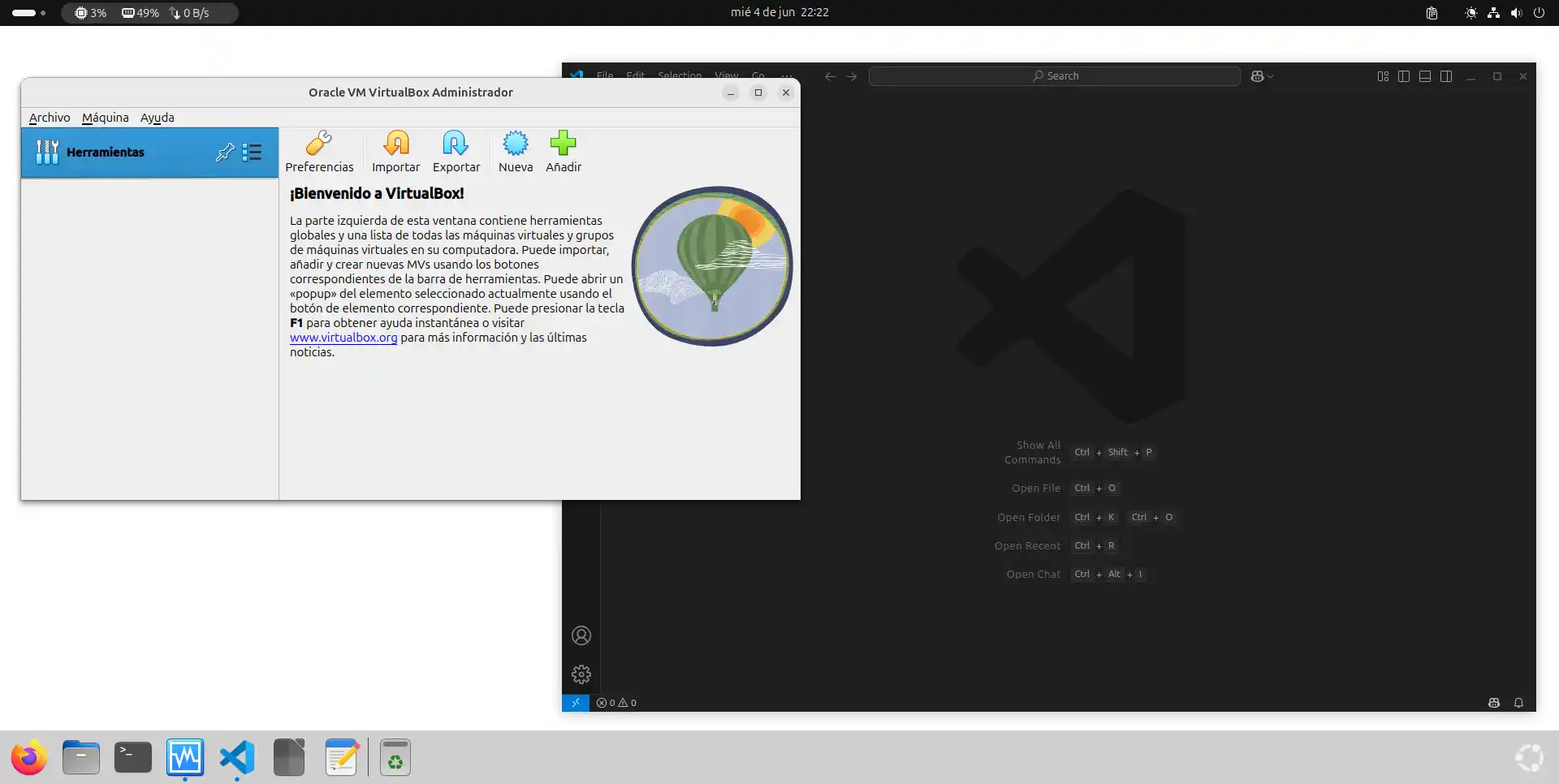This screenshot has width=1559, height=784.
Task: Pin the Herramientas panel
Action: [225, 153]
